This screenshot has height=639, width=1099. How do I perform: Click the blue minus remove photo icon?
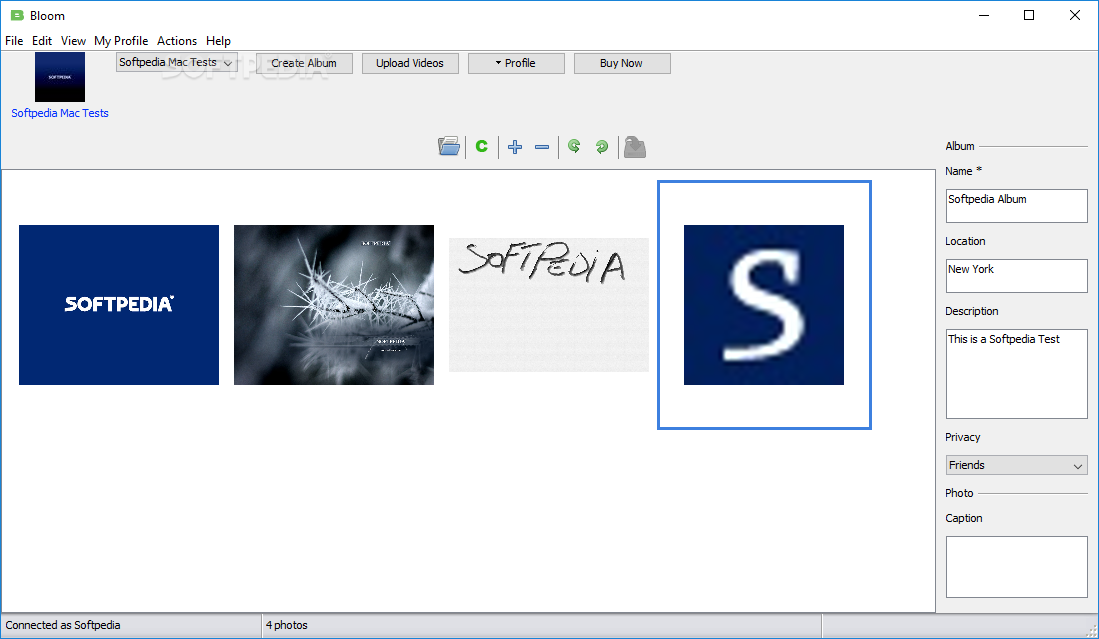[x=542, y=146]
